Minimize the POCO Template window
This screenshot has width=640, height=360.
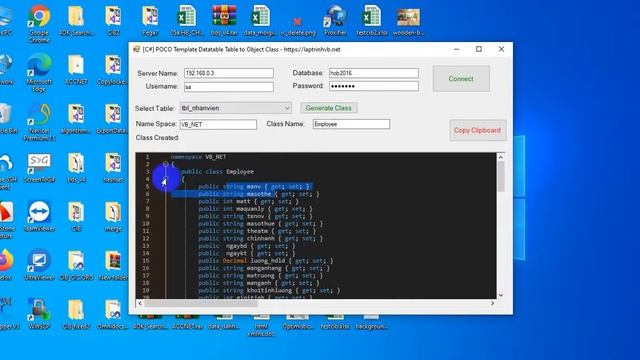click(x=457, y=49)
